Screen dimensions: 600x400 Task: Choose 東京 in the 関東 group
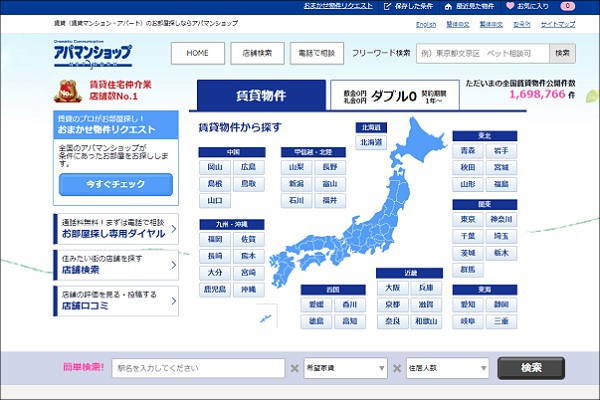[x=468, y=219]
